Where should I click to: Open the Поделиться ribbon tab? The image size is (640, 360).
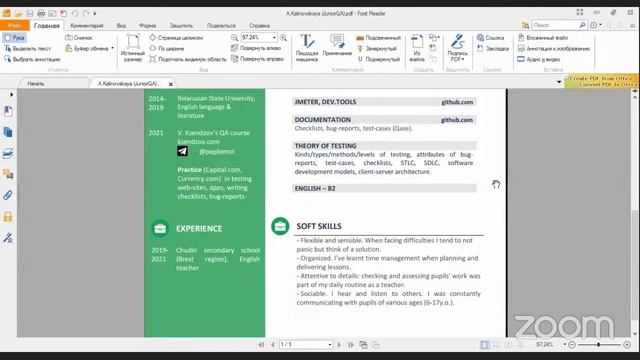point(221,25)
